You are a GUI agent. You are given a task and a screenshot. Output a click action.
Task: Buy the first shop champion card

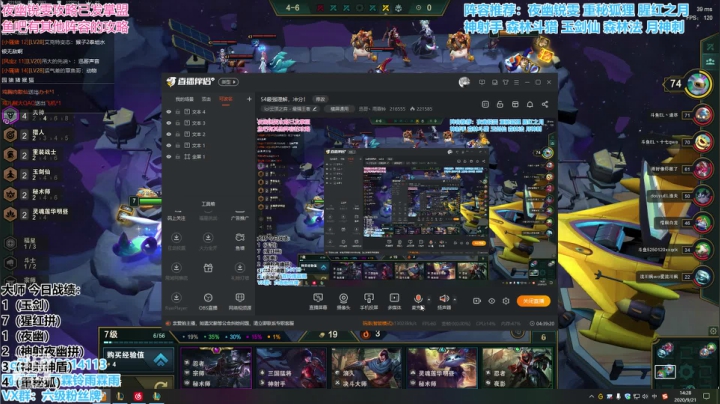click(x=216, y=368)
